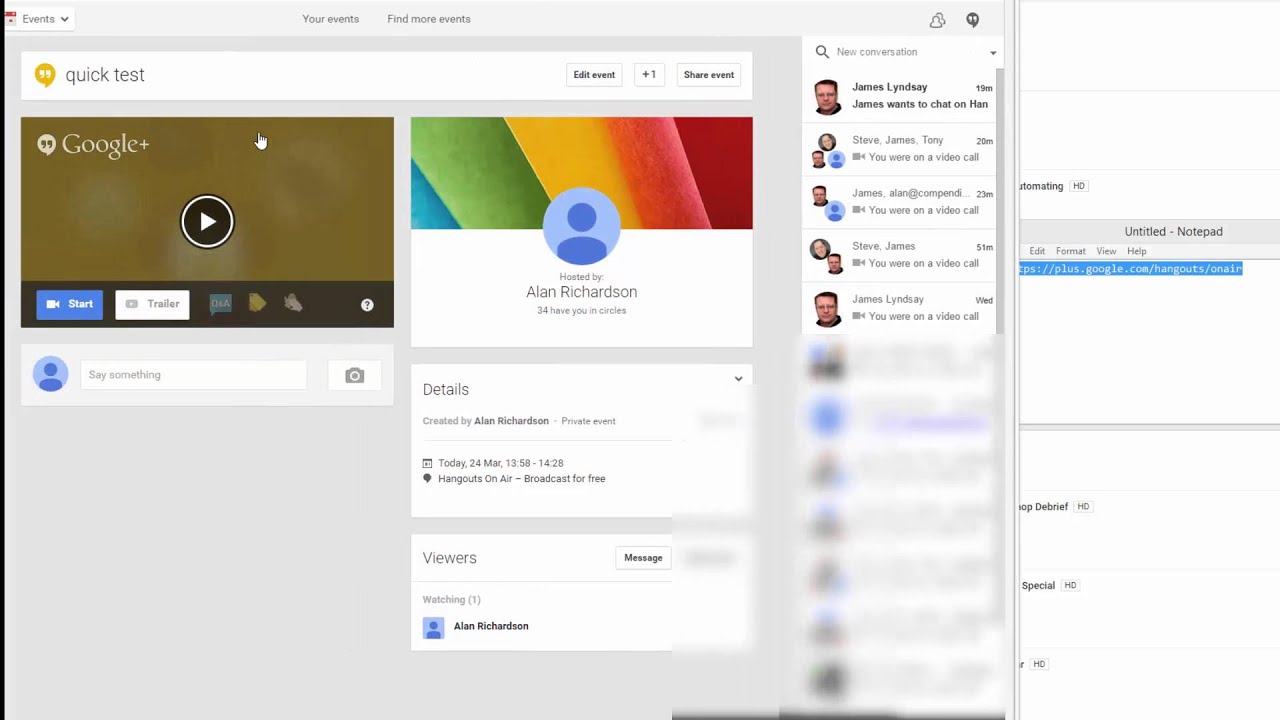Click the calendar icon next to event time
1280x720 pixels.
point(427,463)
